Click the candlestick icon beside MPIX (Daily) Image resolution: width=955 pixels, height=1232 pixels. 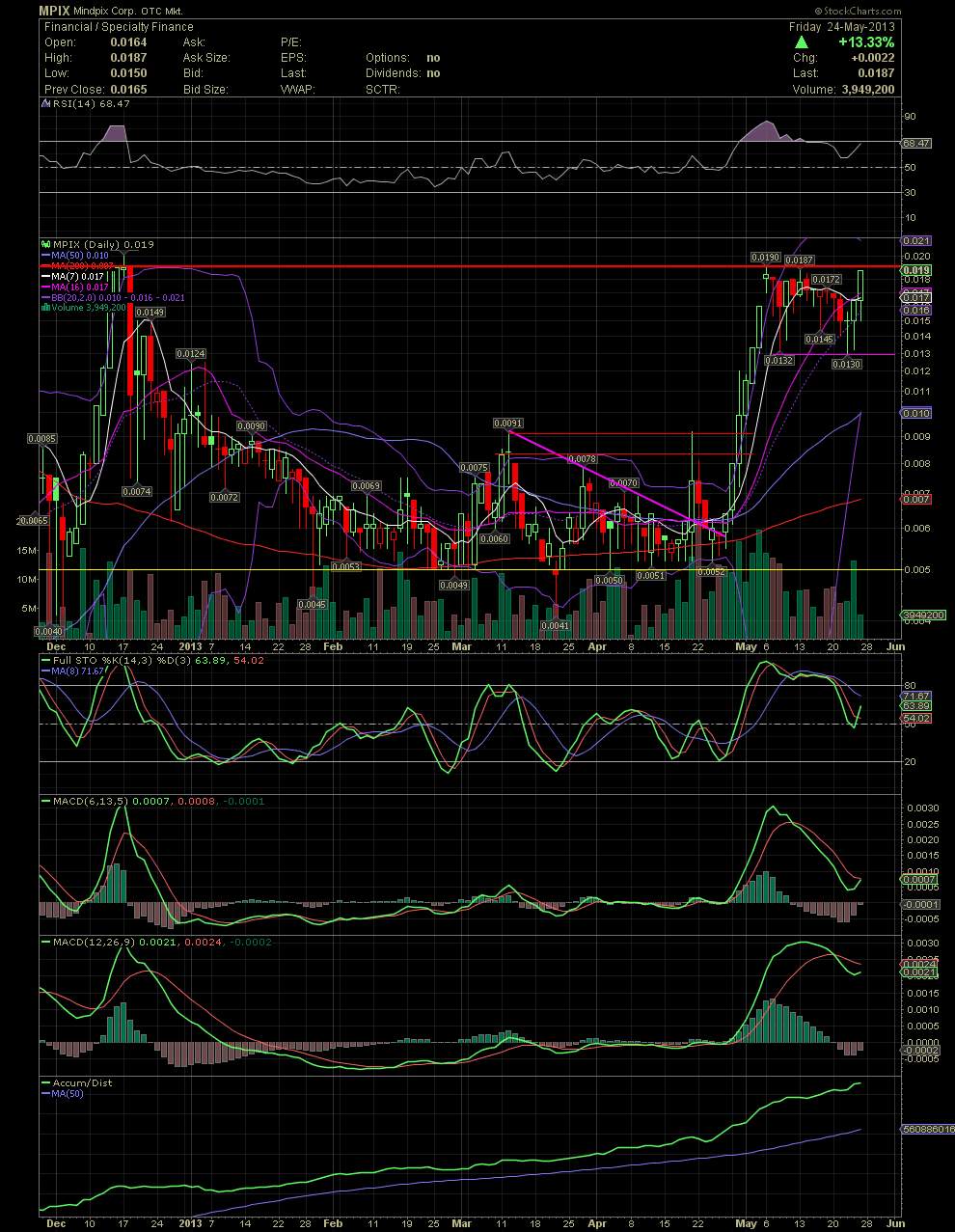(43, 244)
